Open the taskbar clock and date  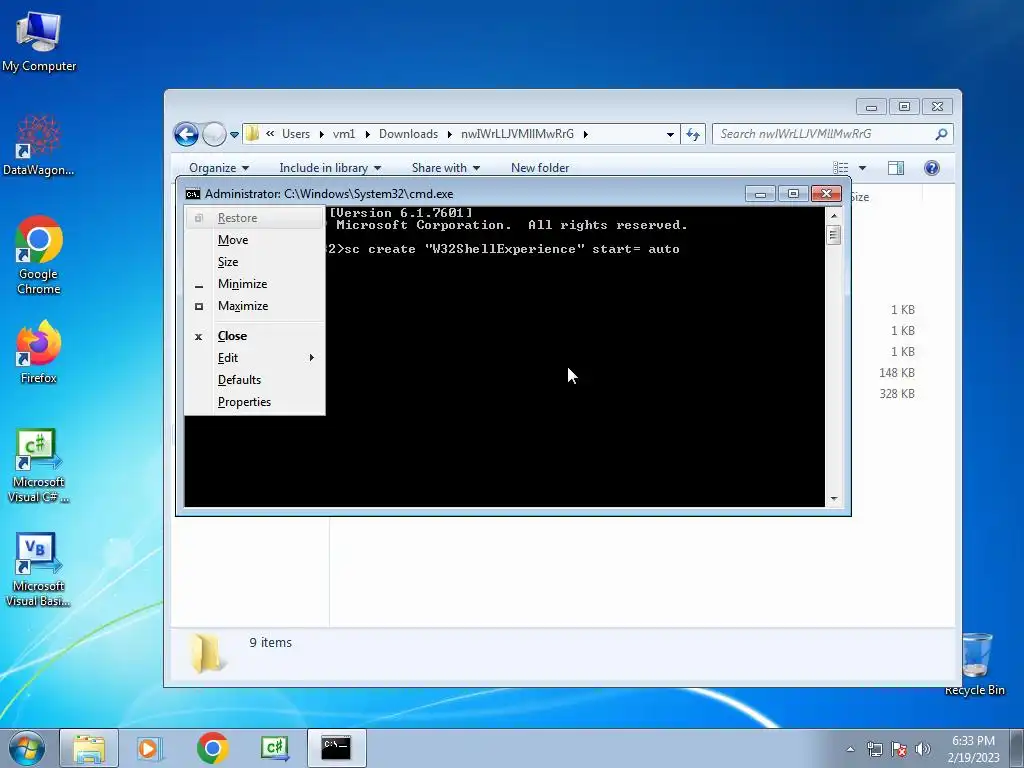[x=973, y=749]
